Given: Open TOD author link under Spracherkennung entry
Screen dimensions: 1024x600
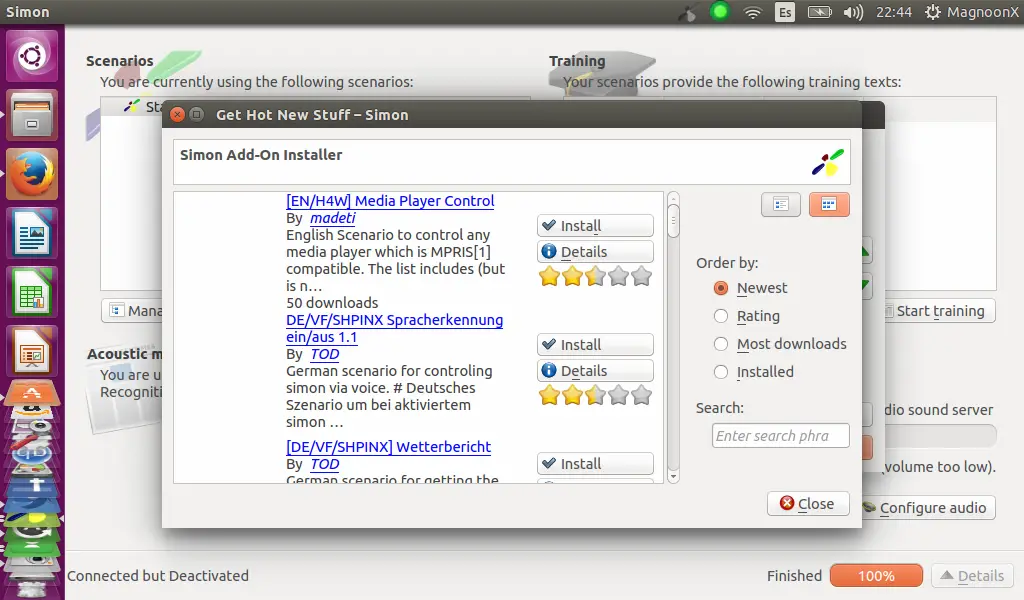Looking at the screenshot, I should pos(325,354).
